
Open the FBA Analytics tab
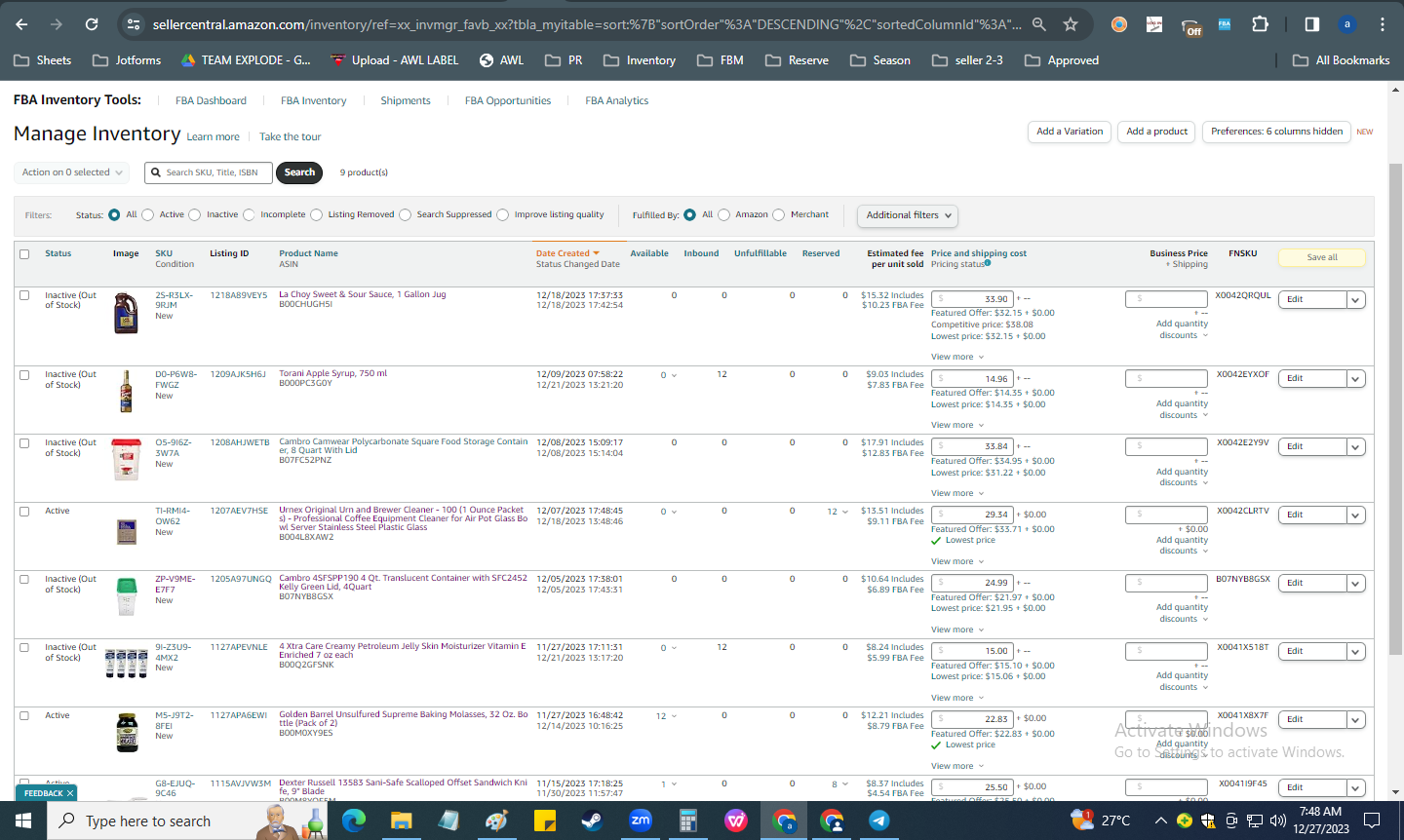(617, 101)
